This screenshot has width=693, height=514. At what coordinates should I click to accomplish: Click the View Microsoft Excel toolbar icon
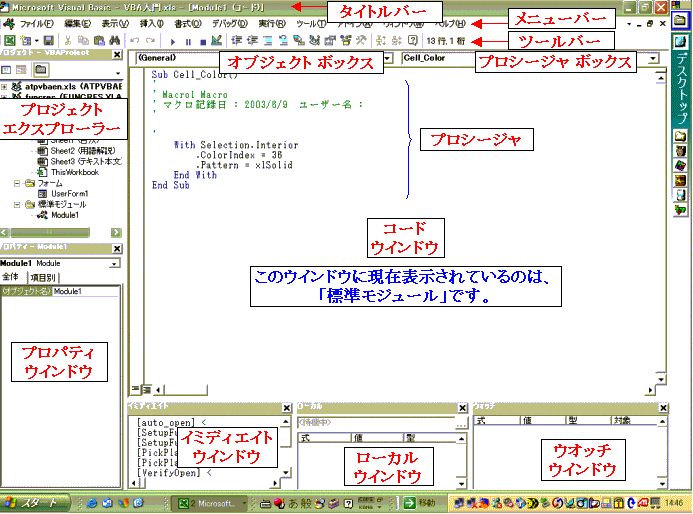[x=9, y=40]
